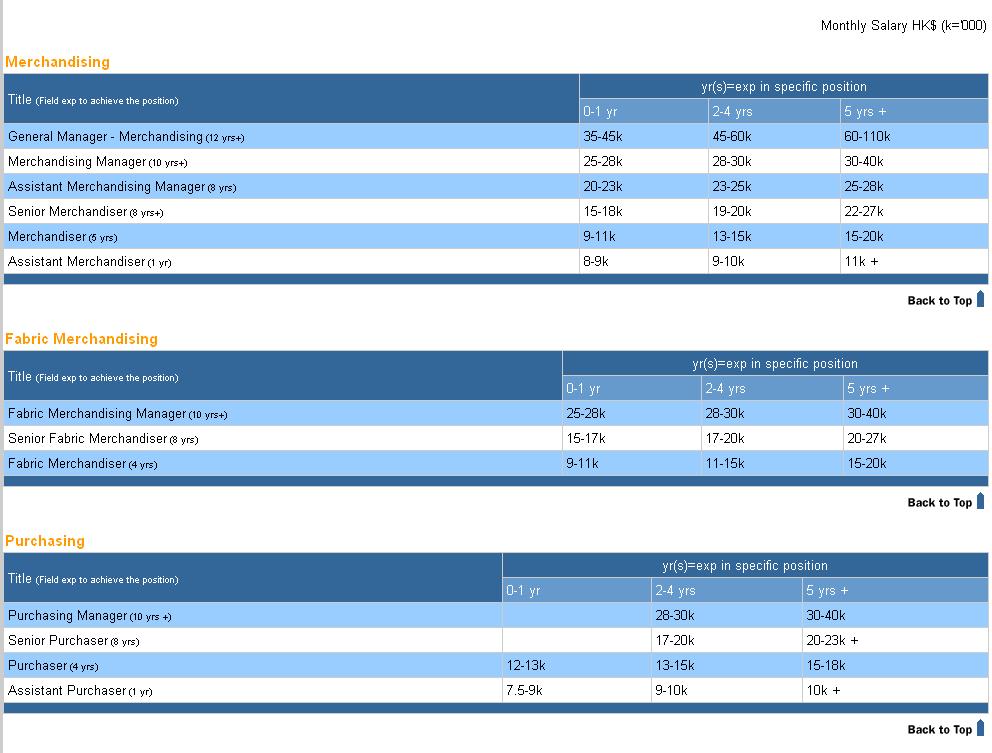Click the orange 'Merchandising' section heading

(57, 62)
